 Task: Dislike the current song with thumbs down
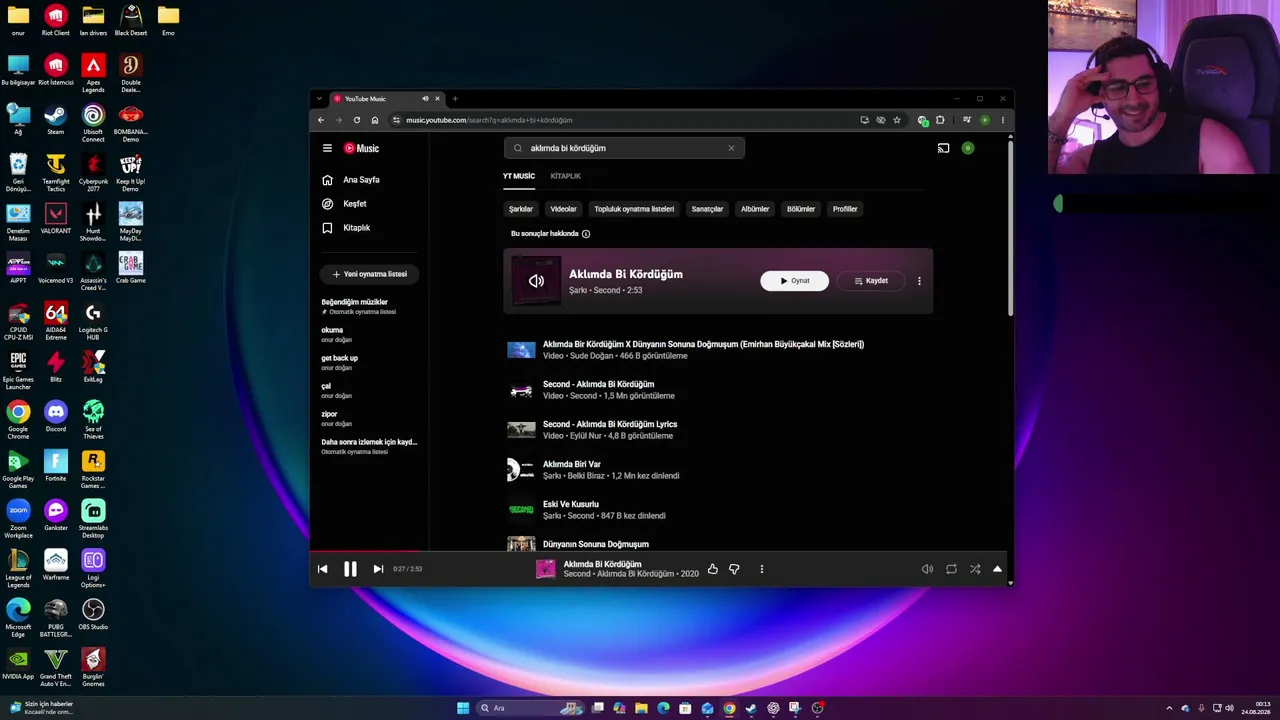734,569
